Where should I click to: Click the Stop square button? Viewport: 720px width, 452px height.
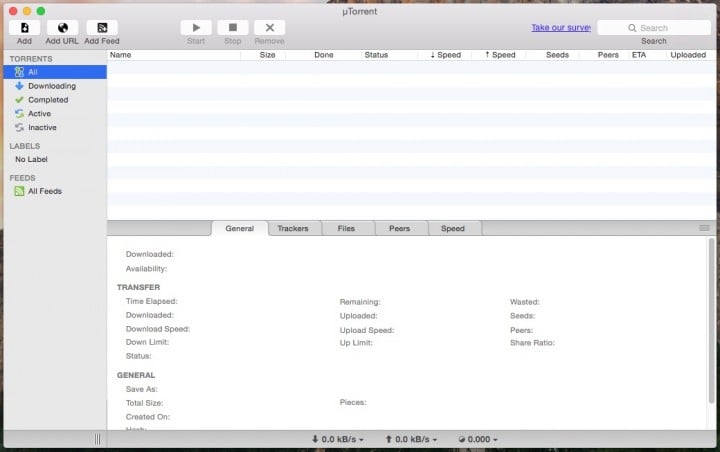[x=233, y=28]
